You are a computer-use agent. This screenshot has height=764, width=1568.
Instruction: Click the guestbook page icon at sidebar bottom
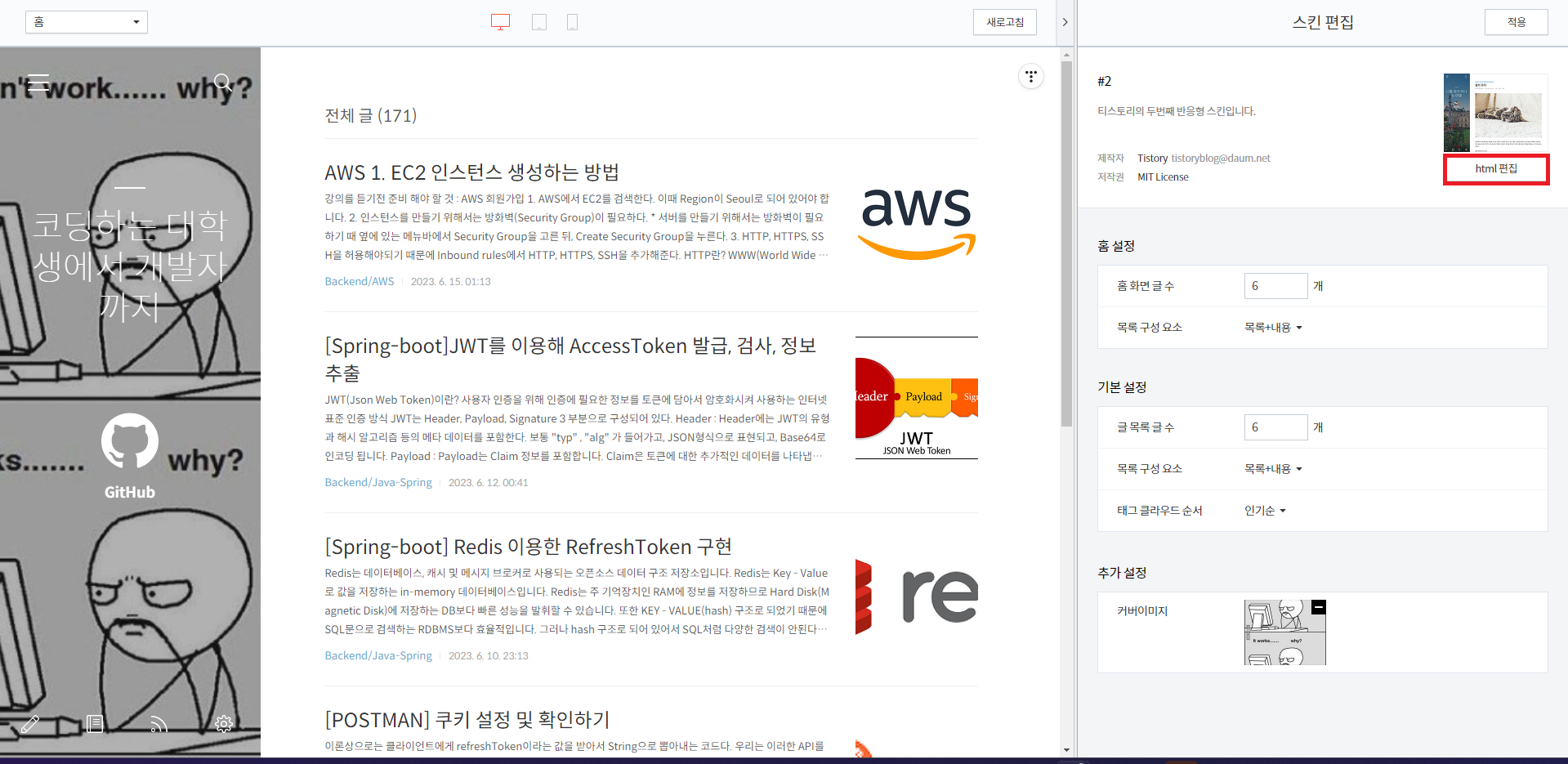tap(95, 724)
